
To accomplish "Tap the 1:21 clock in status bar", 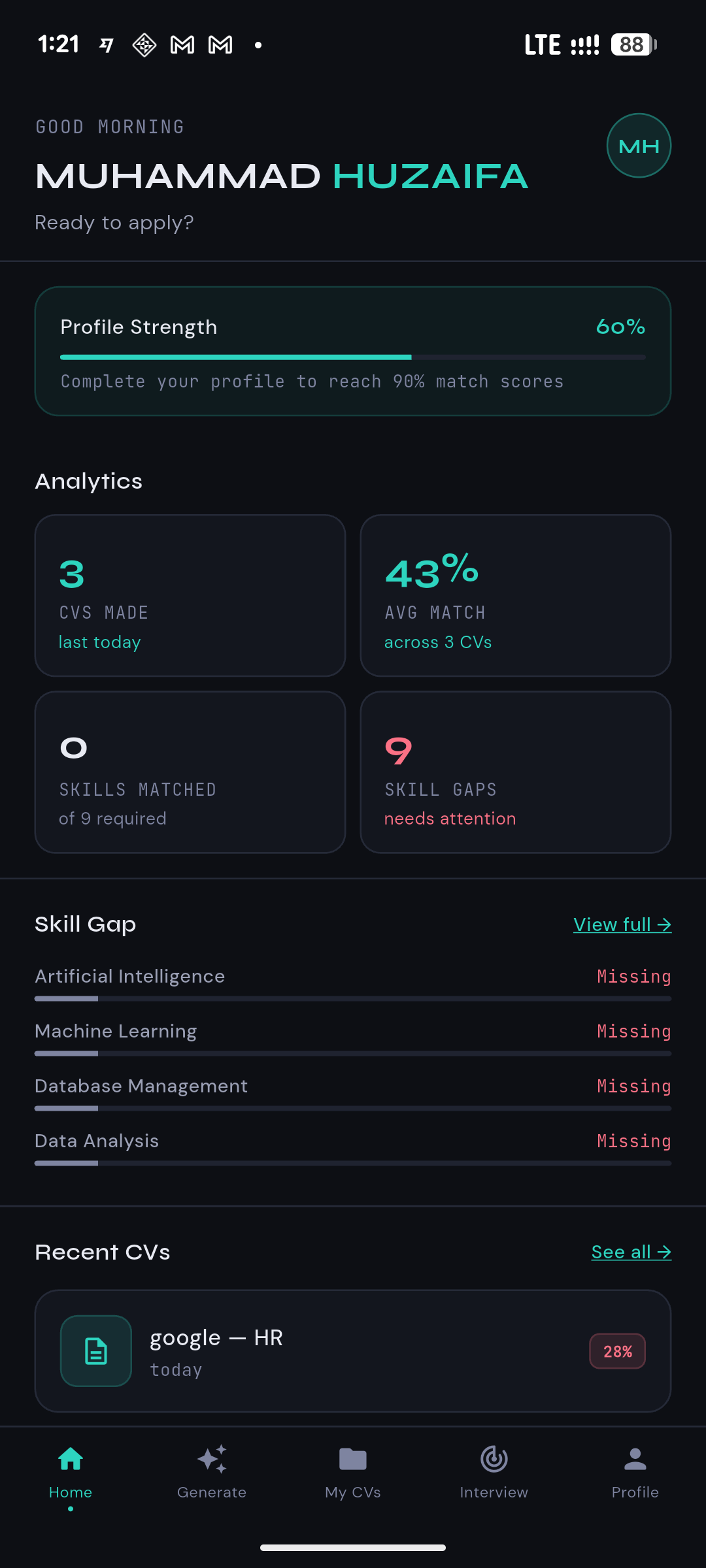I will point(59,44).
